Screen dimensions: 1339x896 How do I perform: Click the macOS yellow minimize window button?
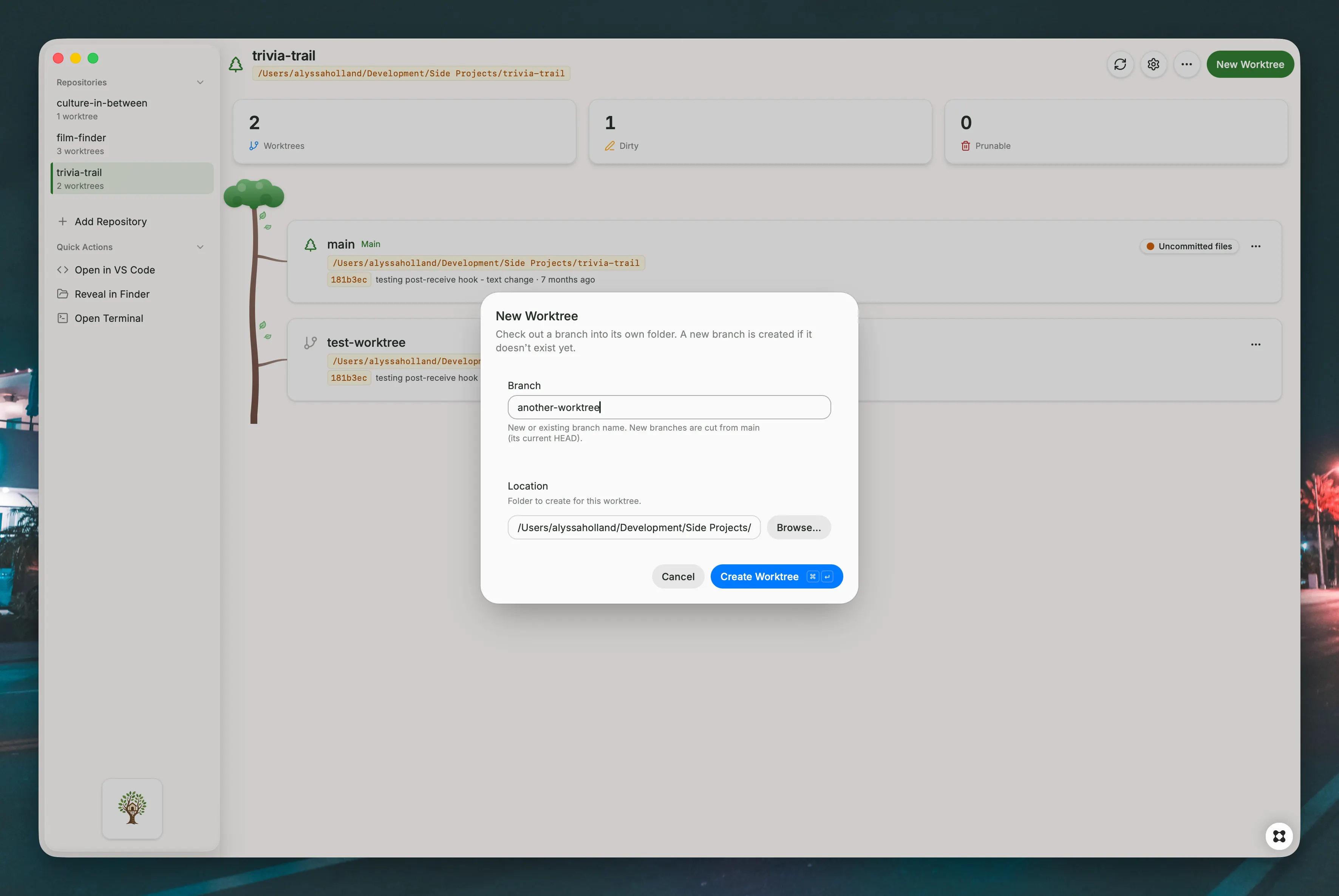pyautogui.click(x=76, y=58)
